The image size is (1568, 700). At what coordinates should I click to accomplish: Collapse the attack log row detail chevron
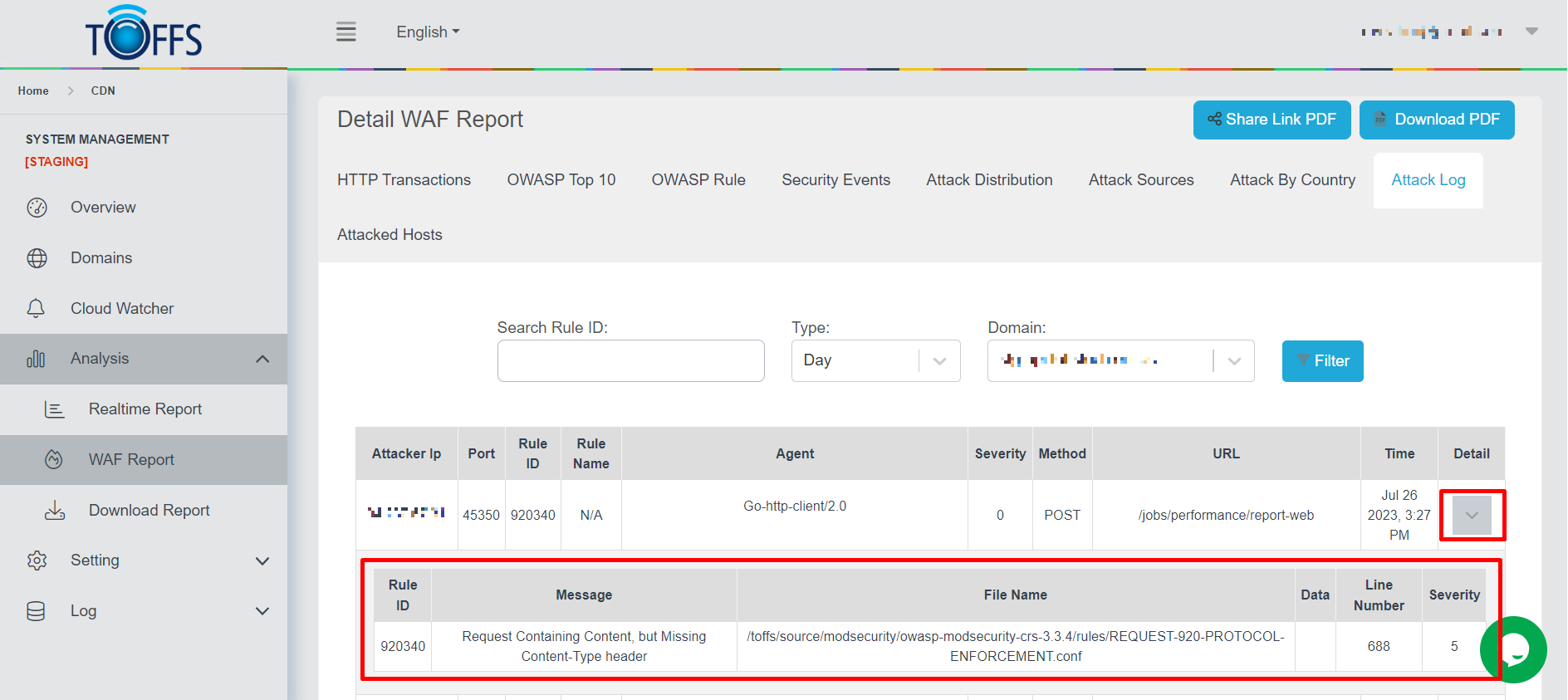click(1471, 516)
